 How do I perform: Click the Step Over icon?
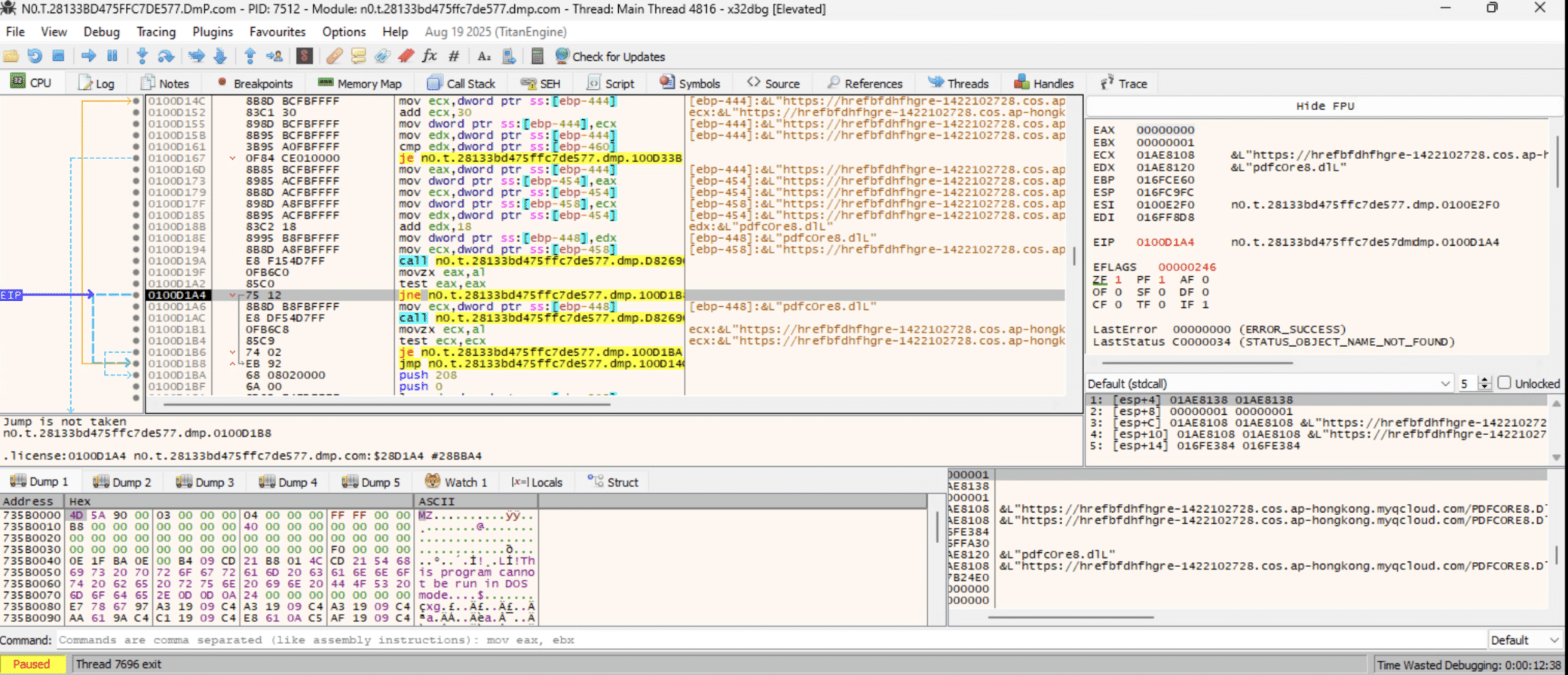tap(166, 57)
